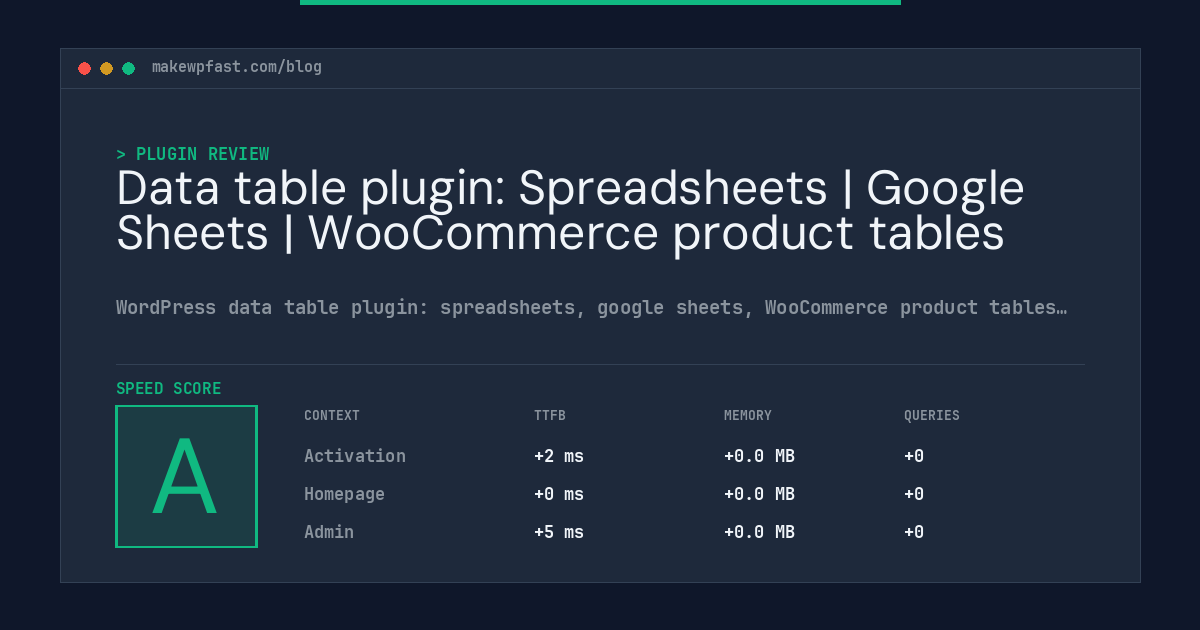Image resolution: width=1200 pixels, height=630 pixels.
Task: Click the Admin TTFB value '+5 ms'
Action: coord(559,532)
